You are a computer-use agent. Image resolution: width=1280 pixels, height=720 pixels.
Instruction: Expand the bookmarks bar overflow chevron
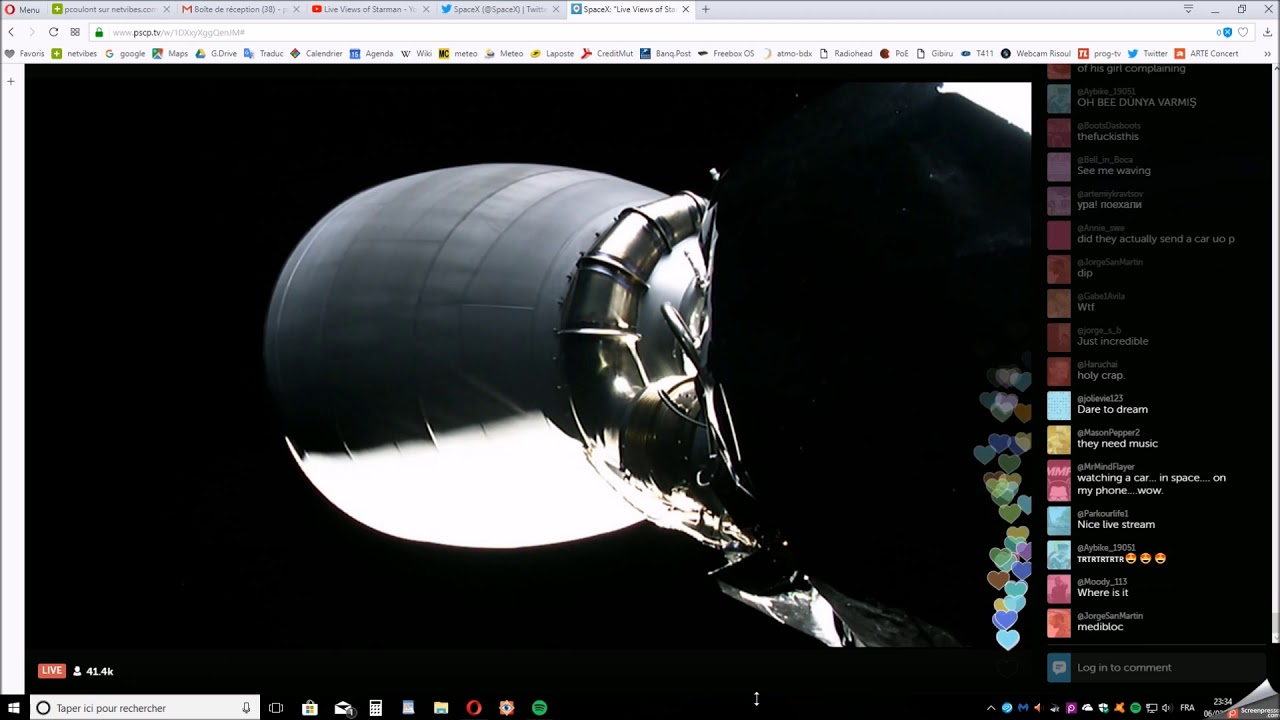1267,53
